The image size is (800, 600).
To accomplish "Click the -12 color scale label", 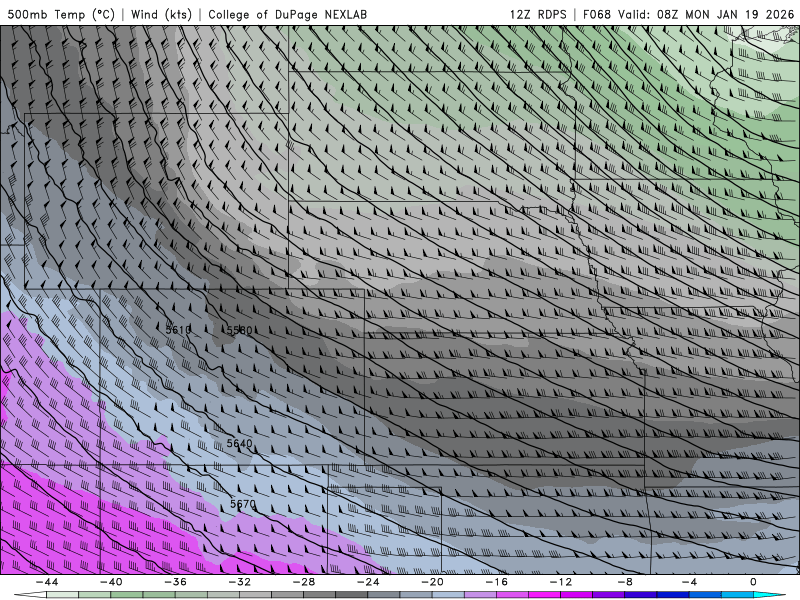I will pos(561,582).
